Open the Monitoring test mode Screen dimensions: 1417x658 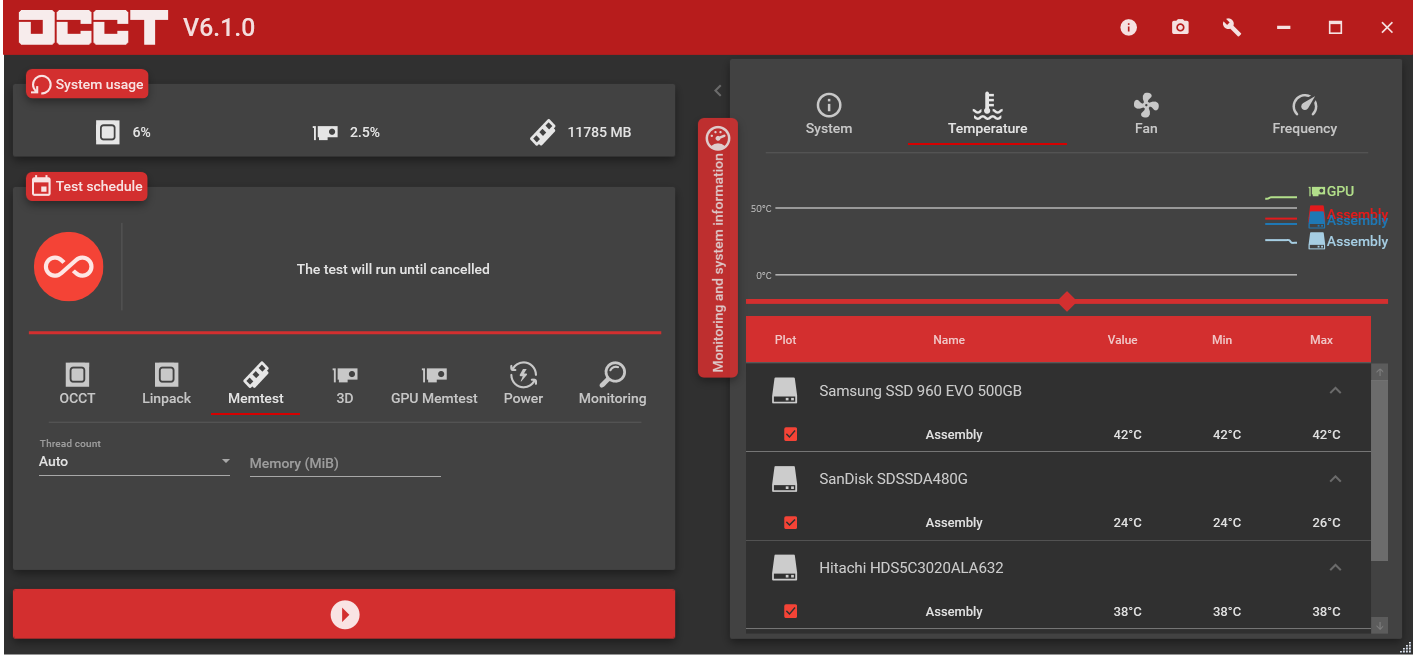[611, 383]
